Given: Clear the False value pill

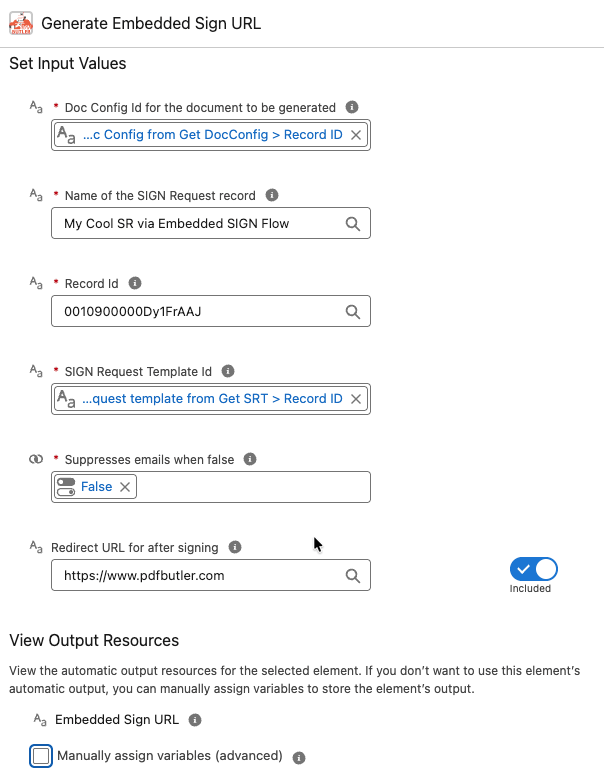Looking at the screenshot, I should tap(125, 487).
